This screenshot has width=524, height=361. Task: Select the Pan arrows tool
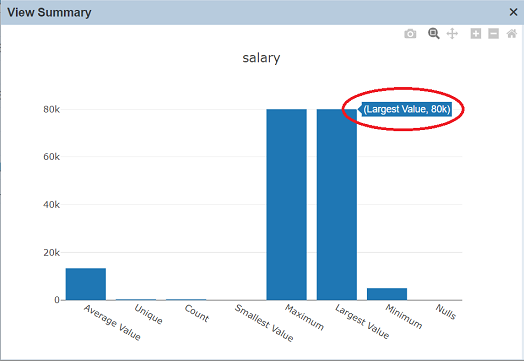[452, 34]
